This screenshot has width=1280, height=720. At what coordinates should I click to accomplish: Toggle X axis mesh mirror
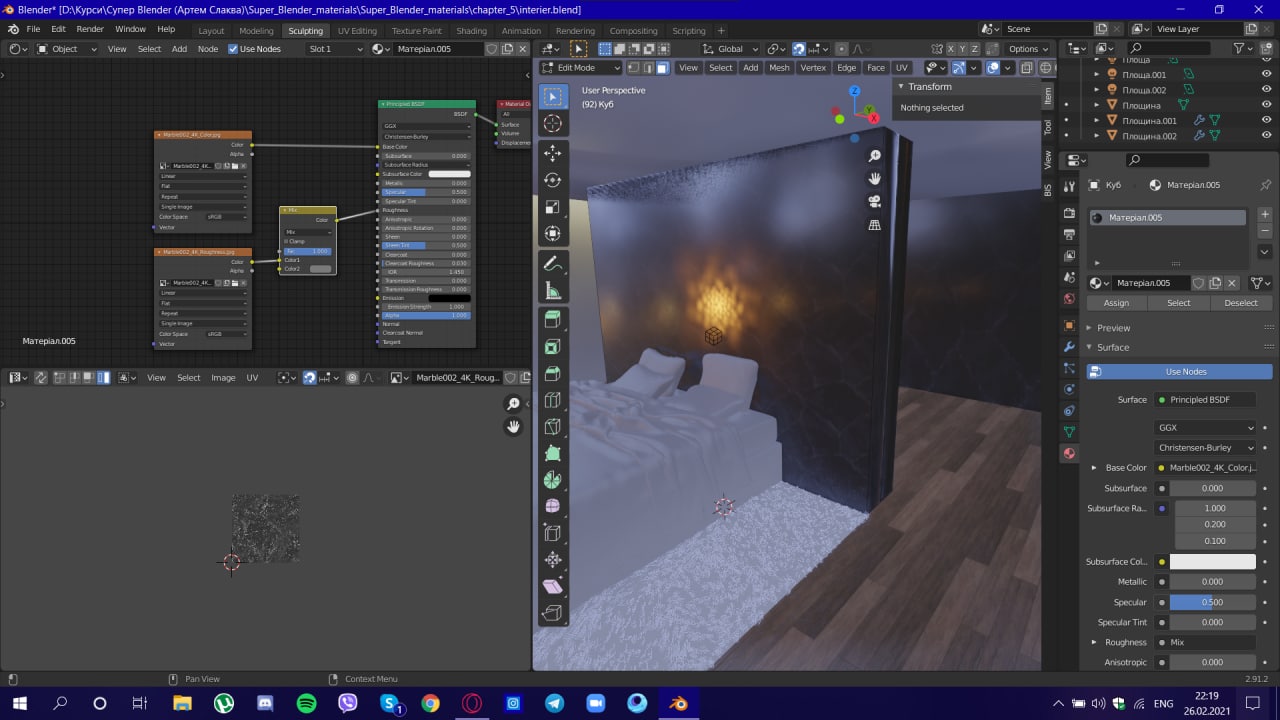pos(950,49)
